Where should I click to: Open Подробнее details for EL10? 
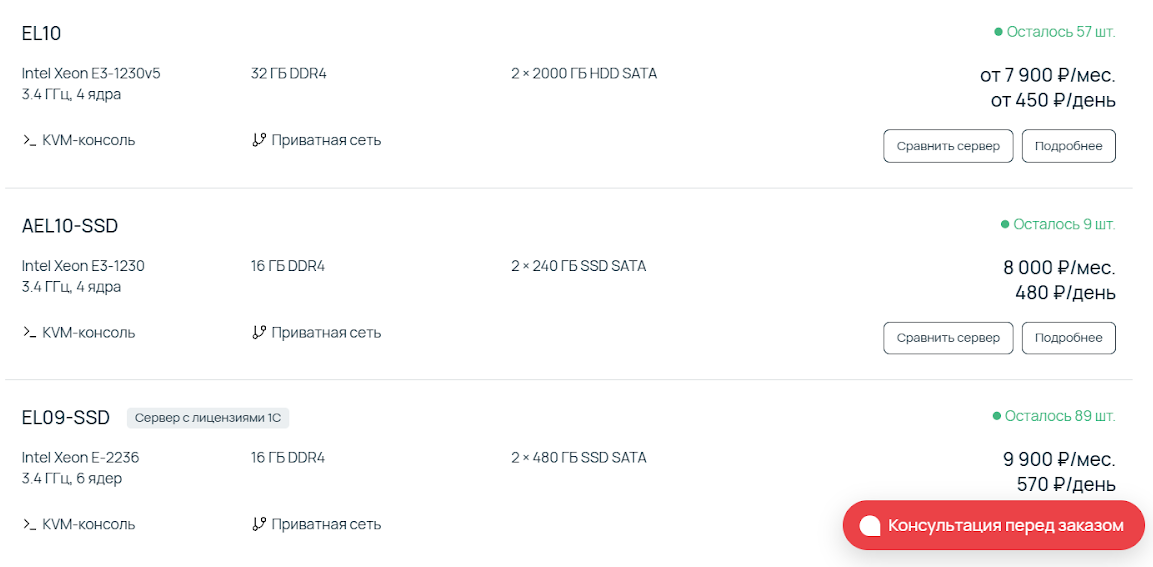point(1068,146)
